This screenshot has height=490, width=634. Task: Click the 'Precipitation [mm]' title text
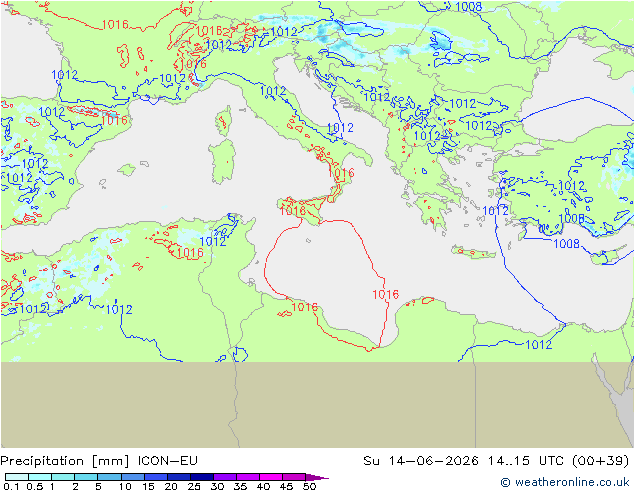click(65, 461)
